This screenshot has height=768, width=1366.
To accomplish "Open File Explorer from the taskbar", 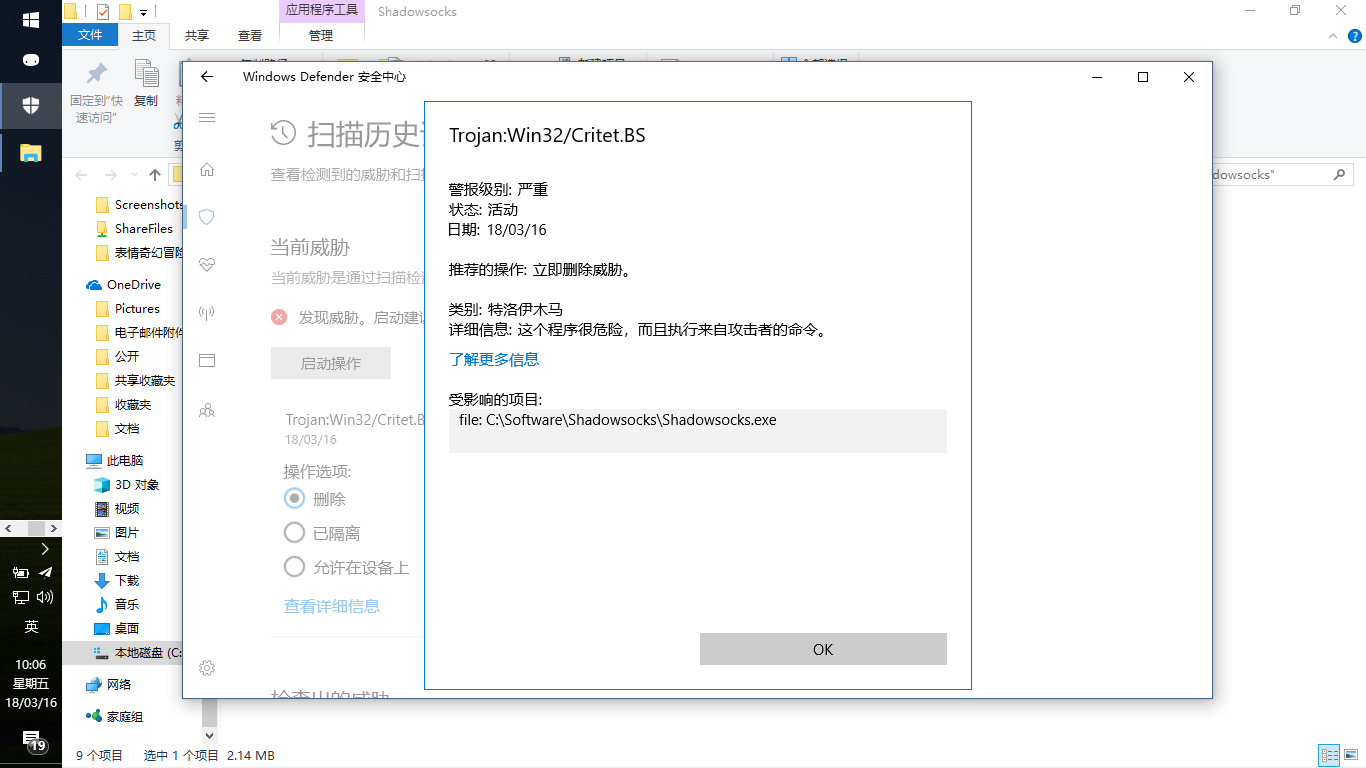I will point(31,153).
